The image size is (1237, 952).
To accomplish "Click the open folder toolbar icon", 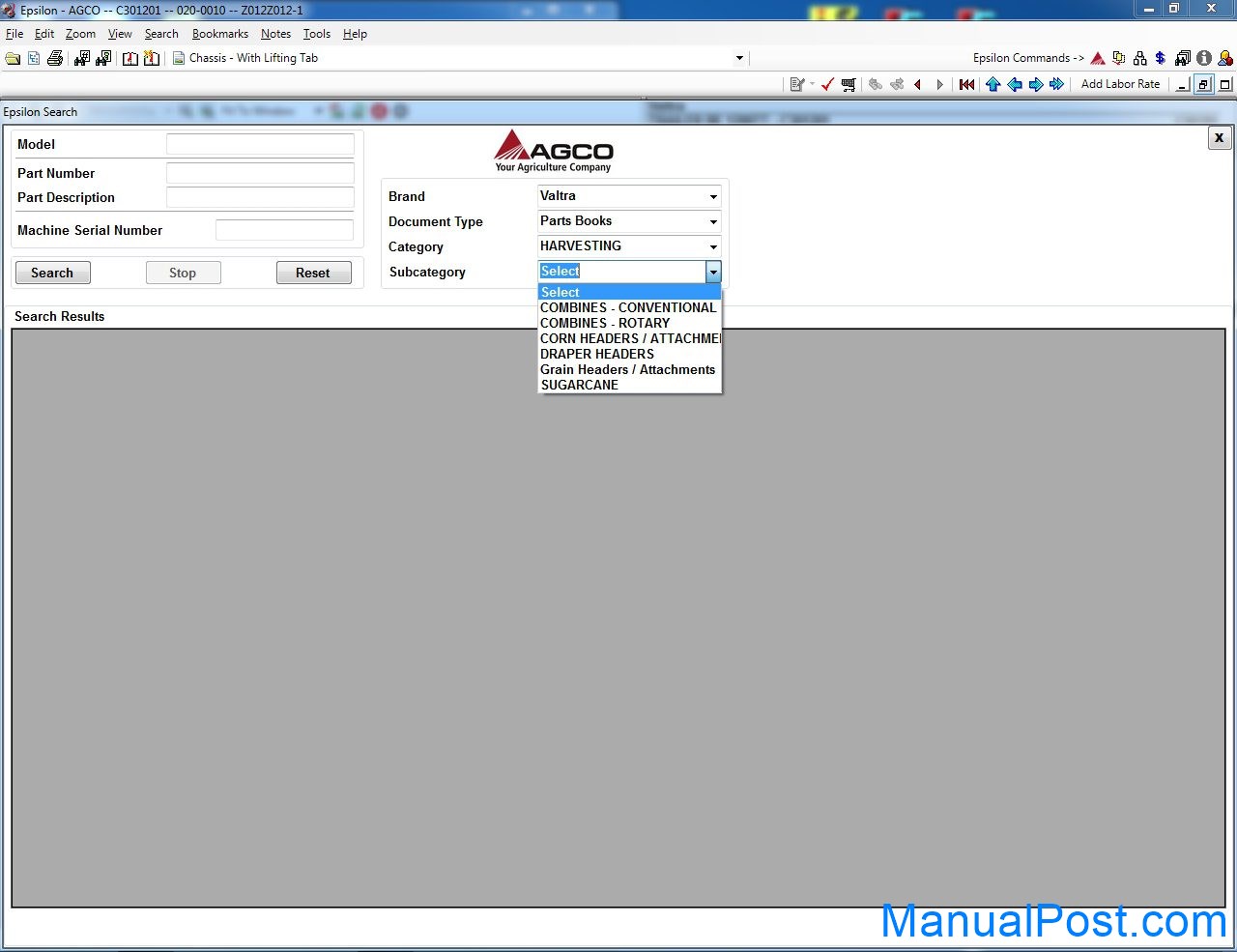I will click(13, 58).
